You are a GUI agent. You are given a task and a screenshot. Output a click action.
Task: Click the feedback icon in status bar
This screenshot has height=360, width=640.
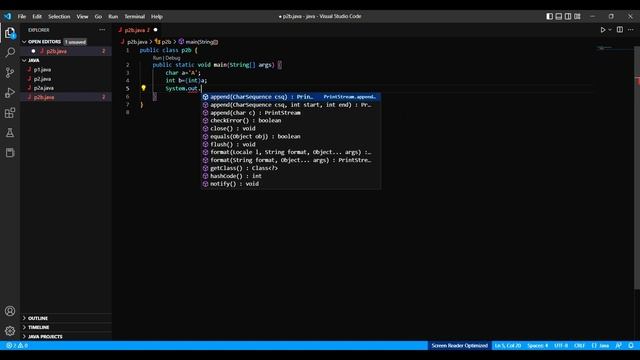[619, 345]
